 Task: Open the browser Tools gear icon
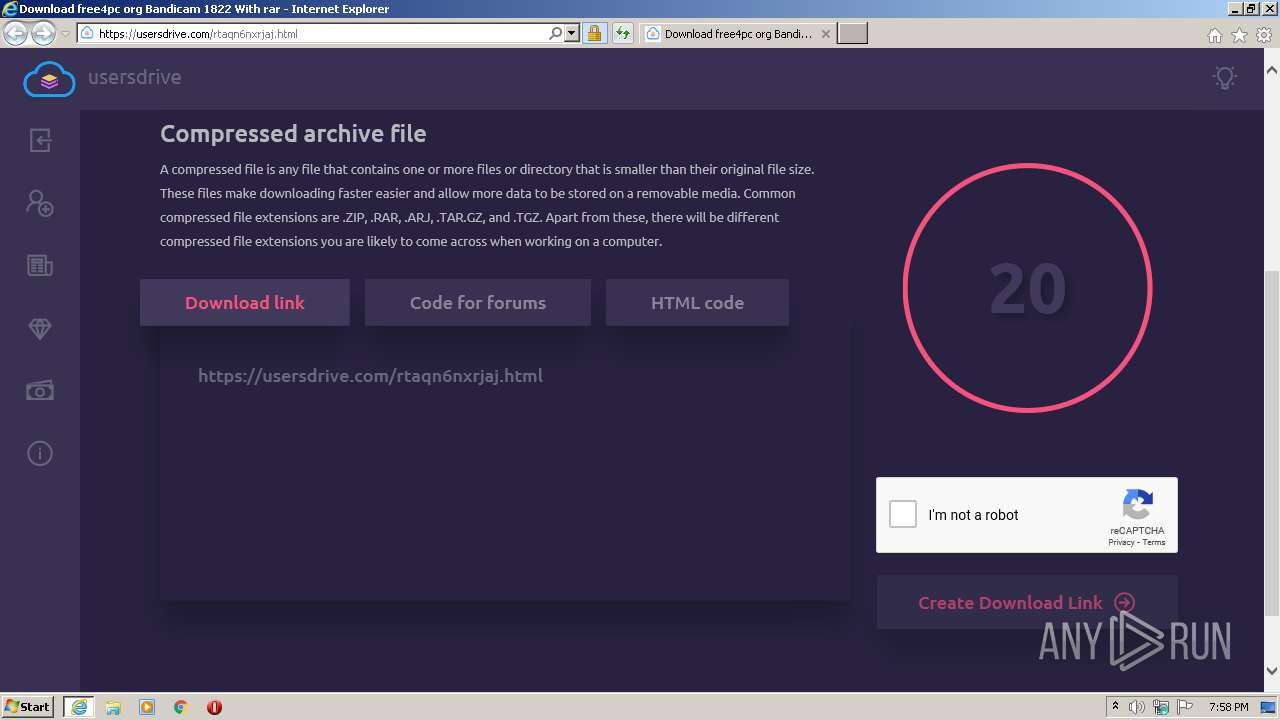pos(1263,35)
